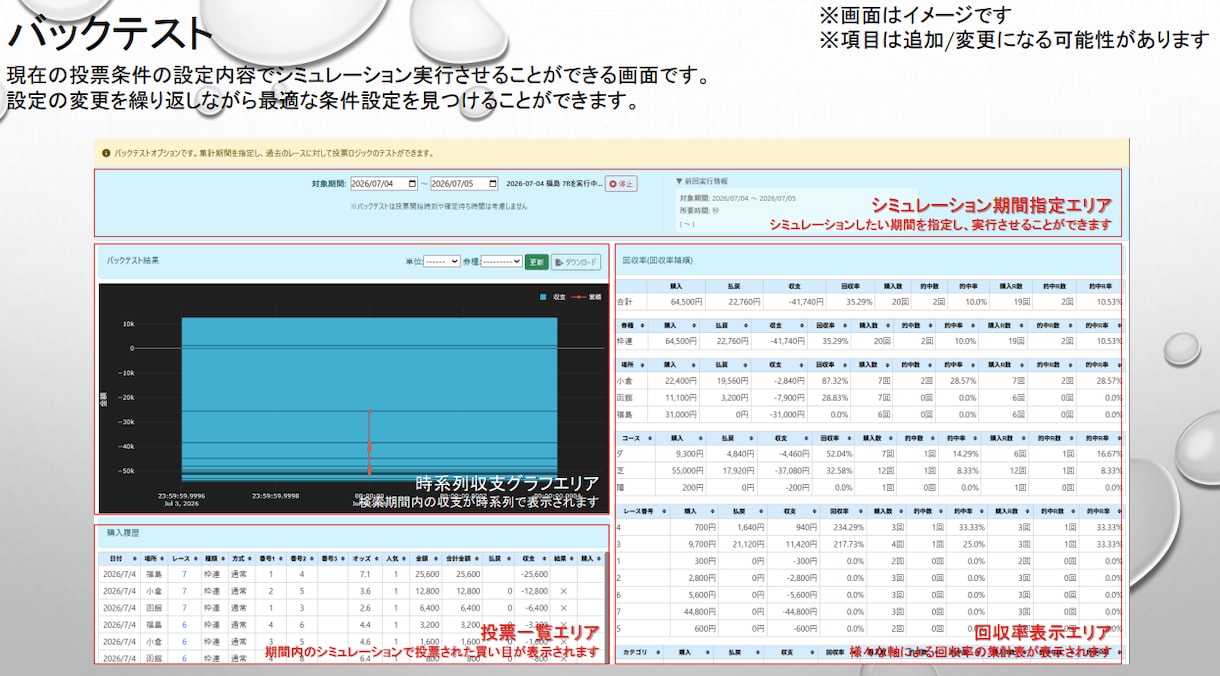Select the 購入履歴 panel heading
The image size is (1220, 676).
point(122,532)
